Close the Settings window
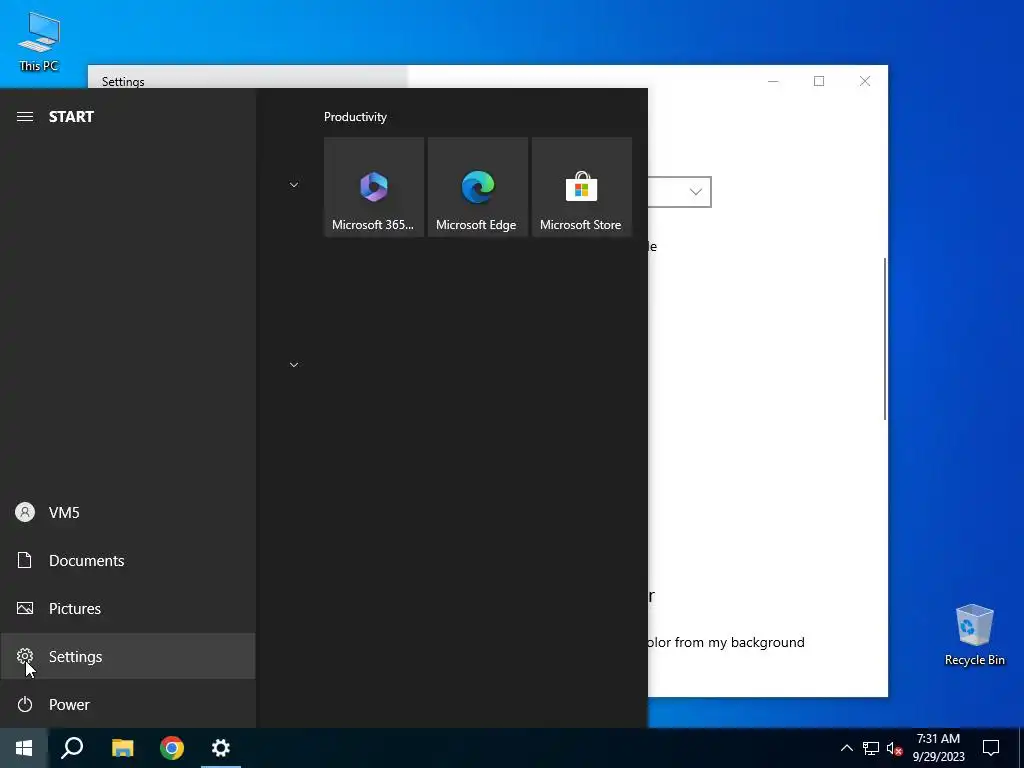1024x768 pixels. coord(865,81)
